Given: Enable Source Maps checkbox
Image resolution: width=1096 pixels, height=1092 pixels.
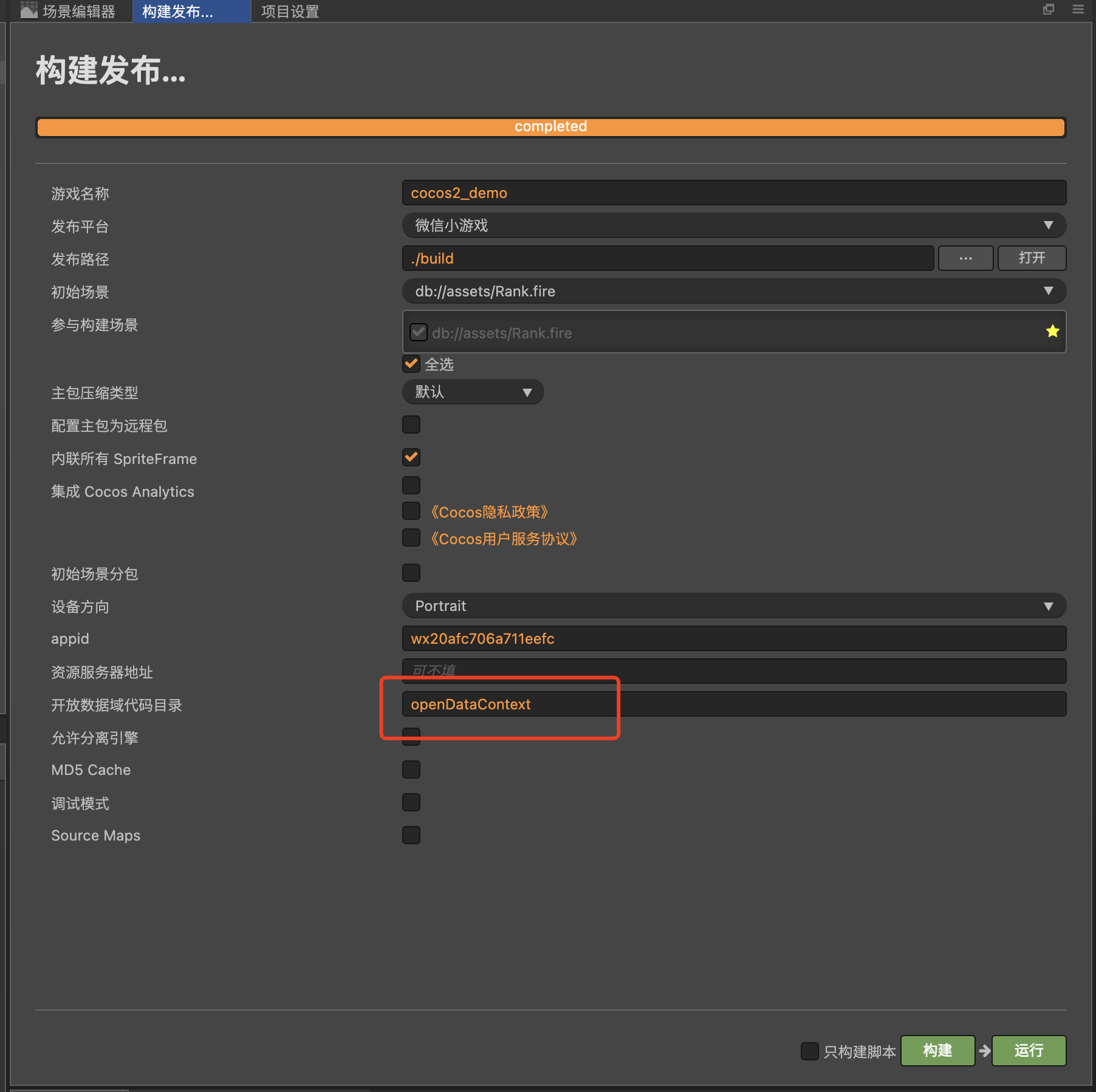Looking at the screenshot, I should tap(411, 835).
